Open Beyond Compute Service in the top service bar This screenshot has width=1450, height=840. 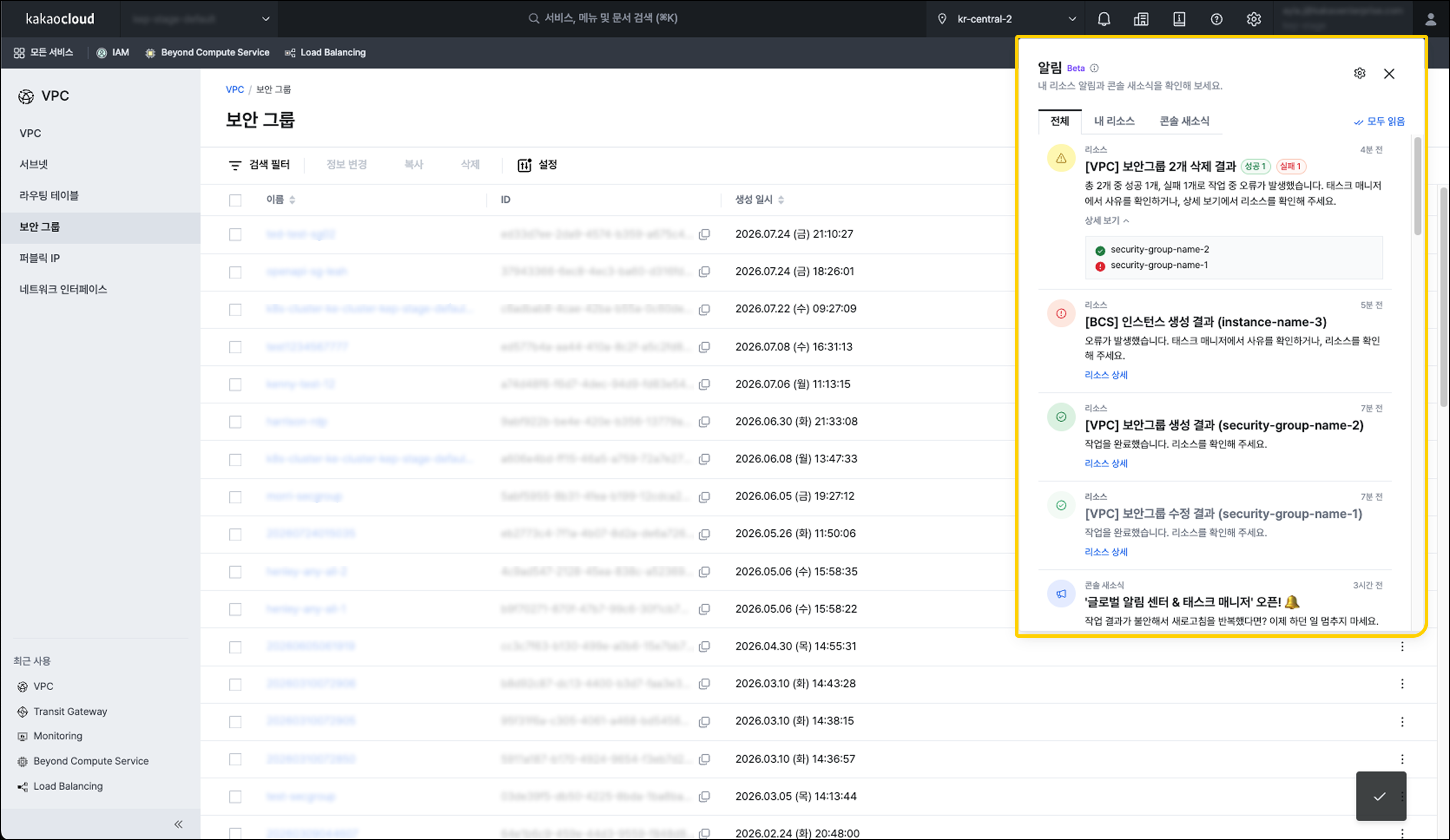207,52
